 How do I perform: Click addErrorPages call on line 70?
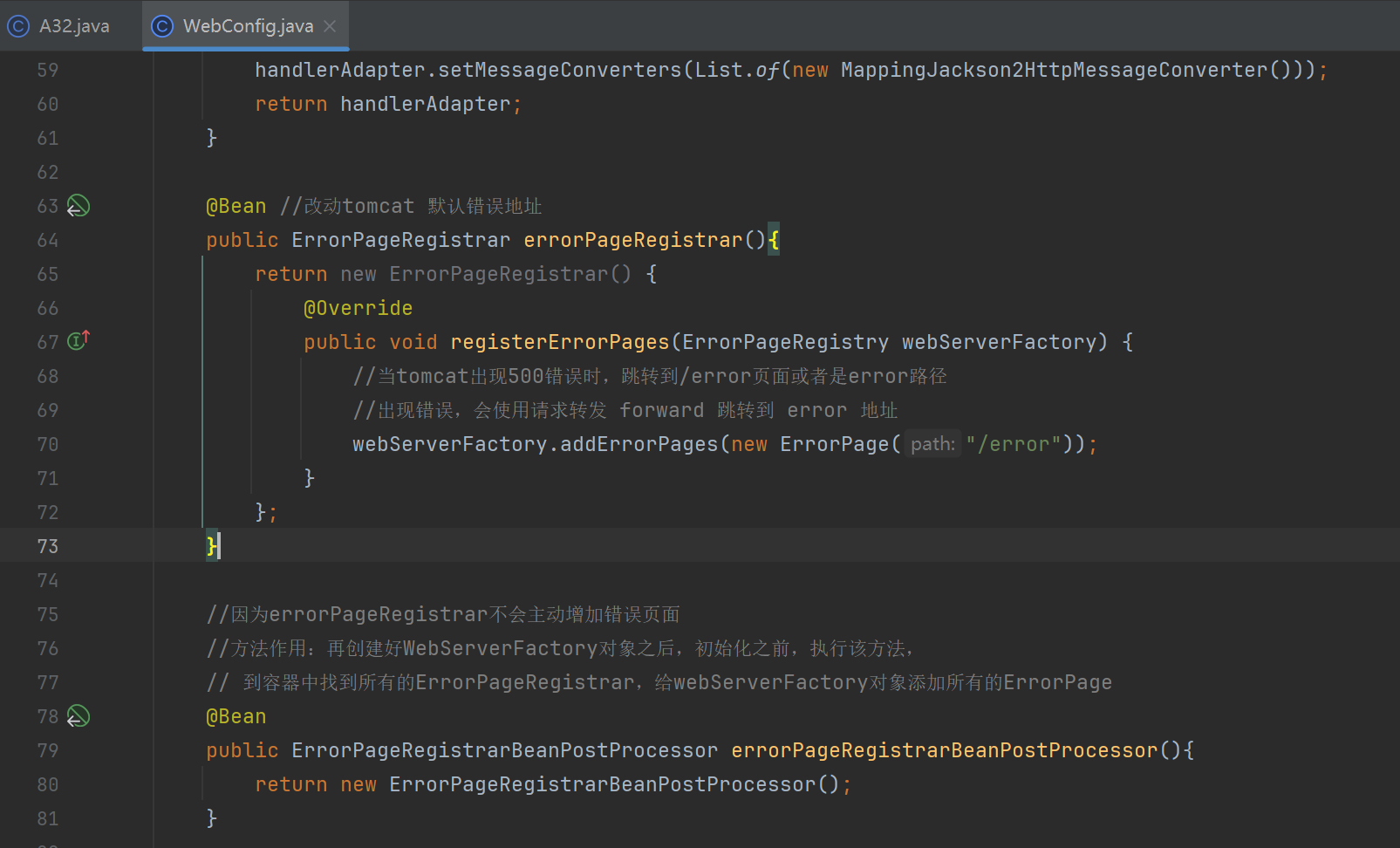point(639,444)
